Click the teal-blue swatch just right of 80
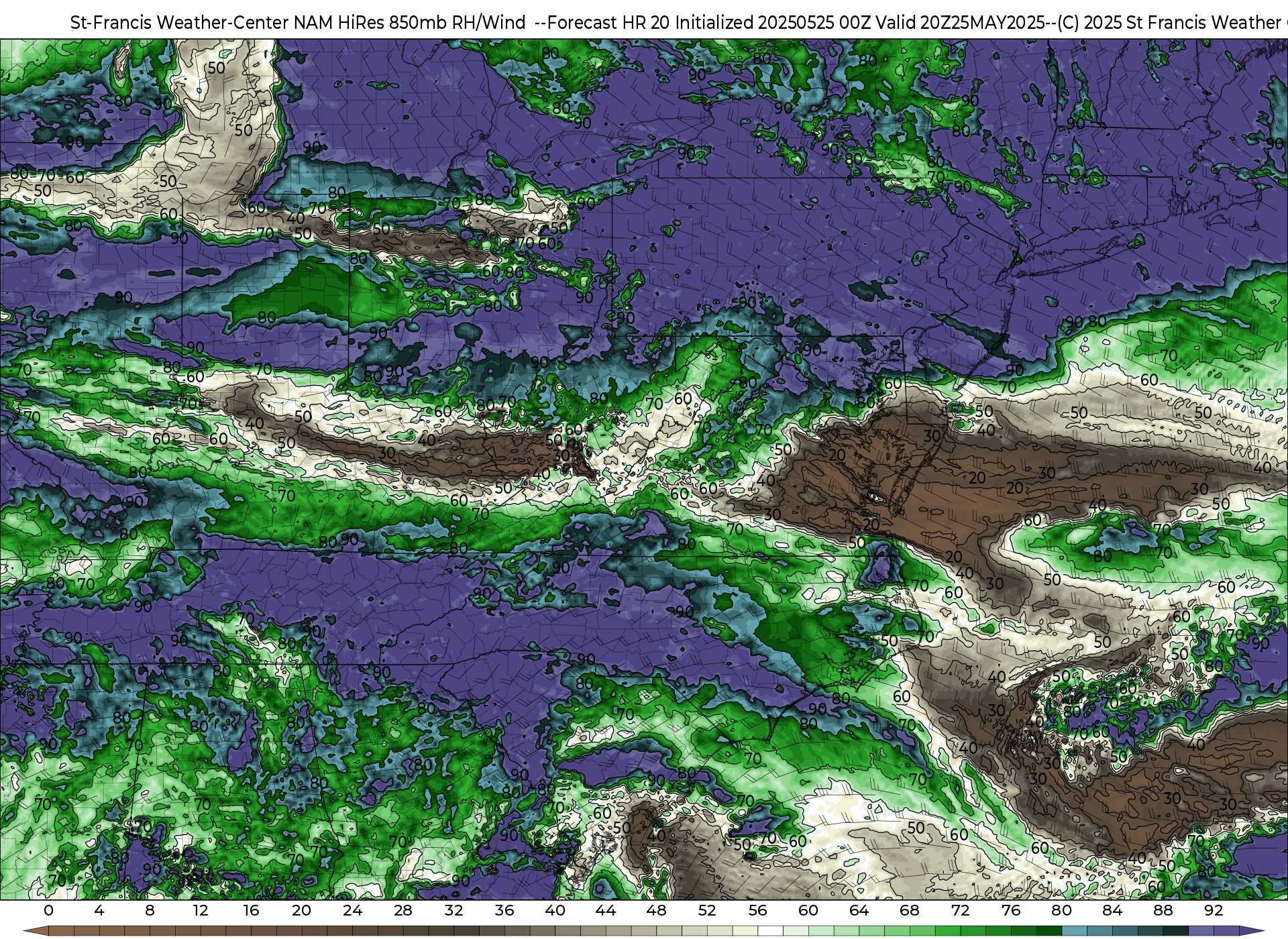 point(1075,931)
